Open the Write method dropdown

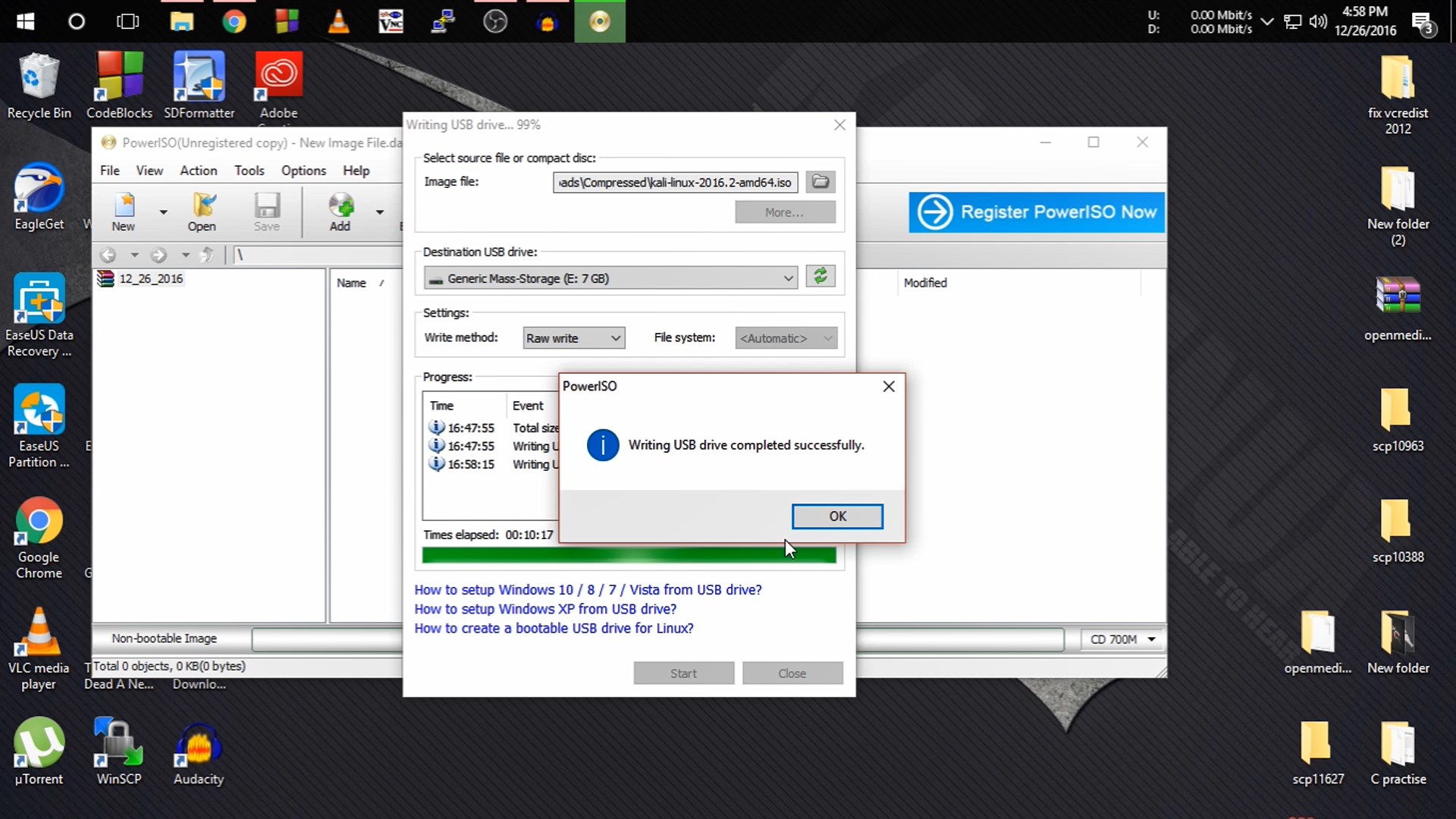(x=574, y=338)
